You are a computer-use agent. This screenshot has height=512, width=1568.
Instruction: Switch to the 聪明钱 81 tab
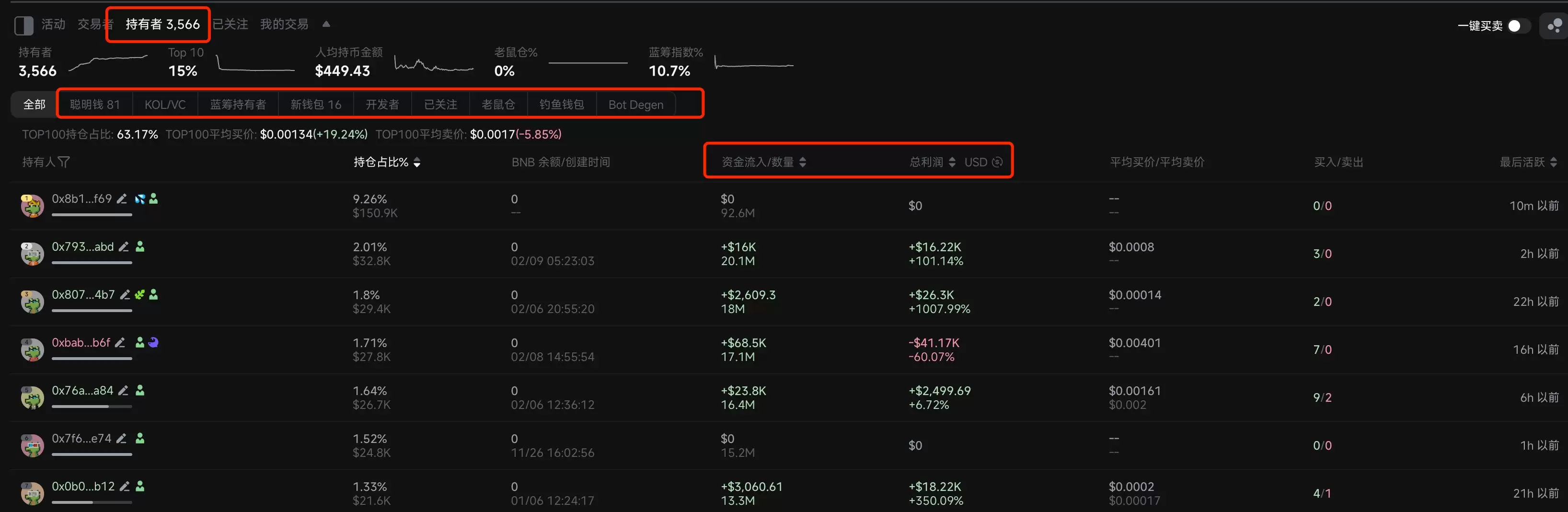click(x=94, y=104)
